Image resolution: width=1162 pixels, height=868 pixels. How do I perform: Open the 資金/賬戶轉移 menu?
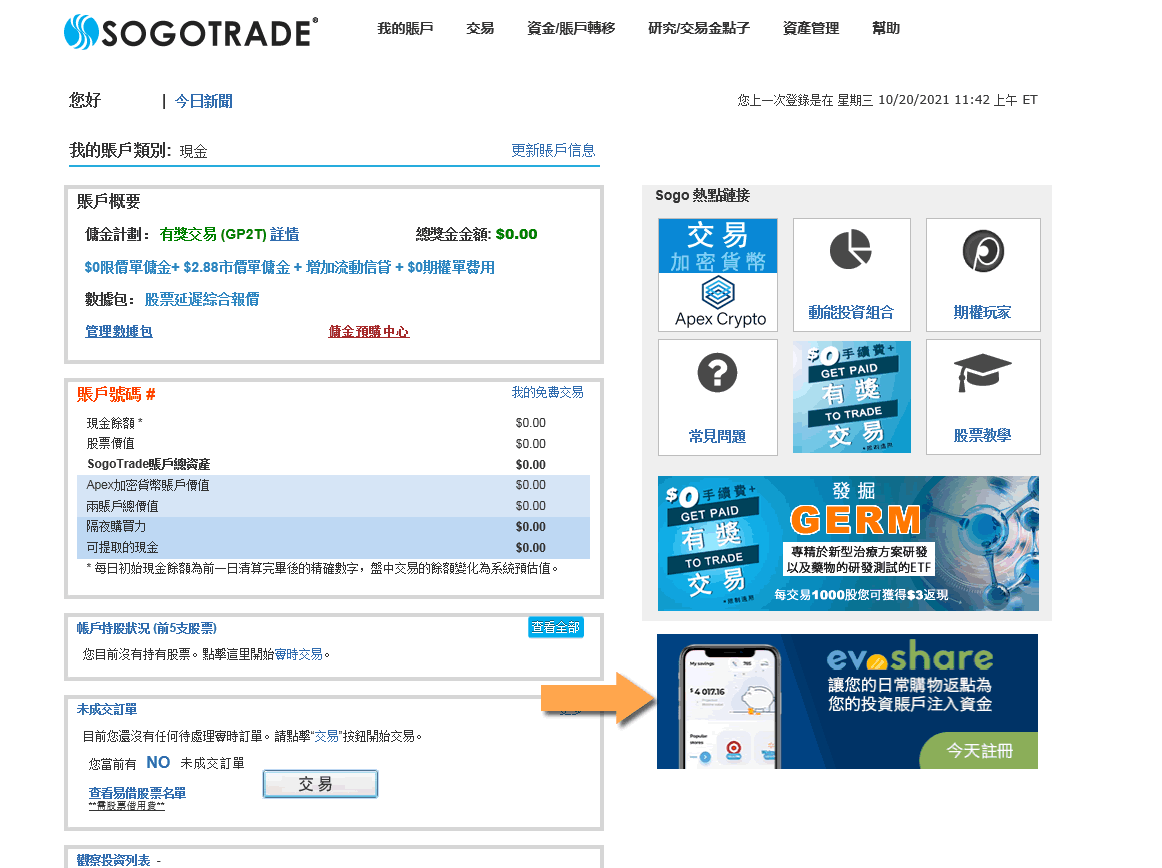pos(571,28)
